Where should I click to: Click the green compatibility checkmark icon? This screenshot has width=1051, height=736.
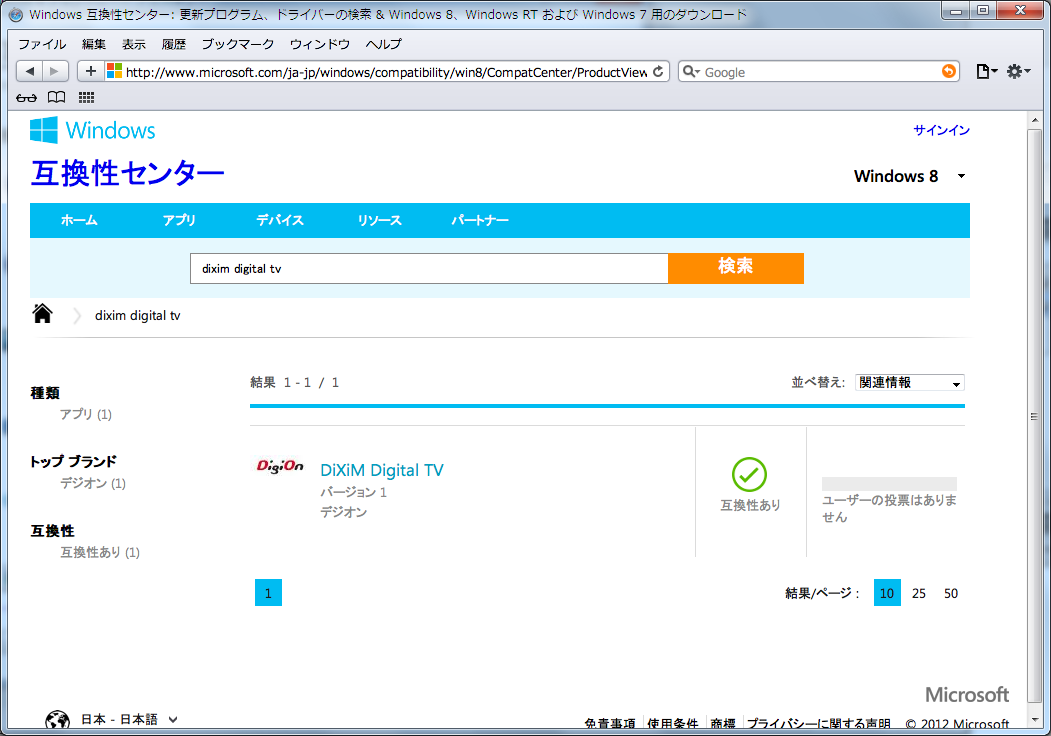[749, 475]
